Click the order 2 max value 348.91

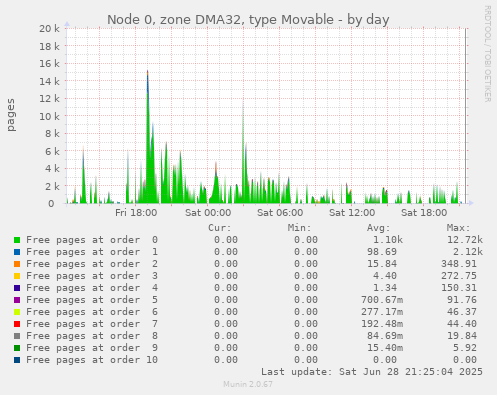click(x=459, y=264)
